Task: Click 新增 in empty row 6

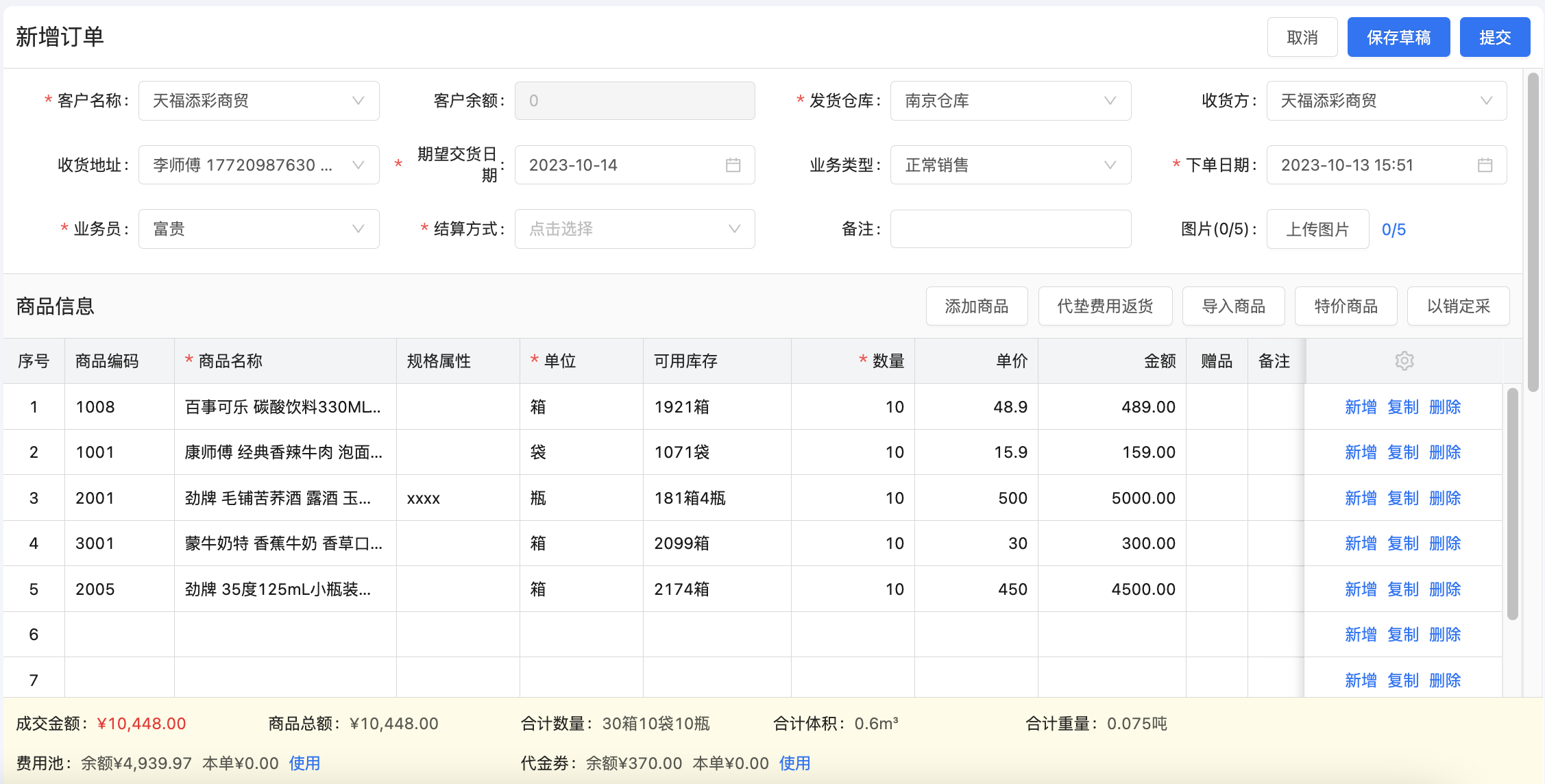Action: point(1361,635)
